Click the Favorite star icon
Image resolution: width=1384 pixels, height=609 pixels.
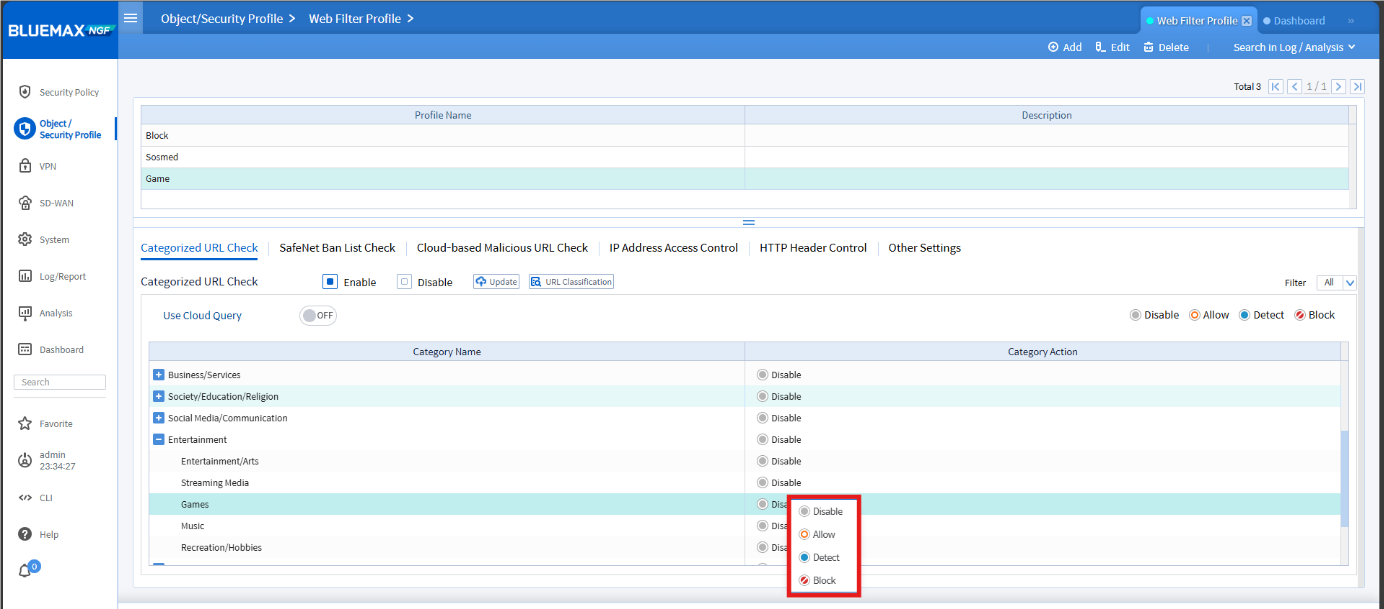(26, 424)
